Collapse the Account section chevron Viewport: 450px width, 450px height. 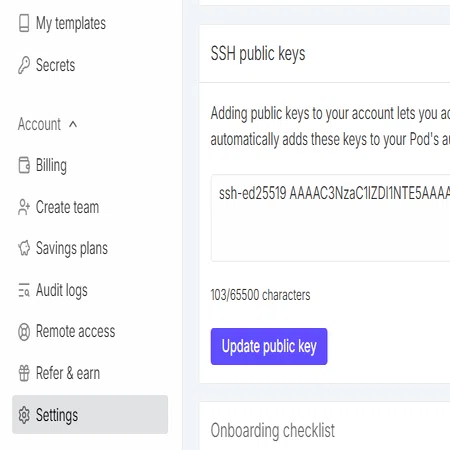click(x=73, y=125)
